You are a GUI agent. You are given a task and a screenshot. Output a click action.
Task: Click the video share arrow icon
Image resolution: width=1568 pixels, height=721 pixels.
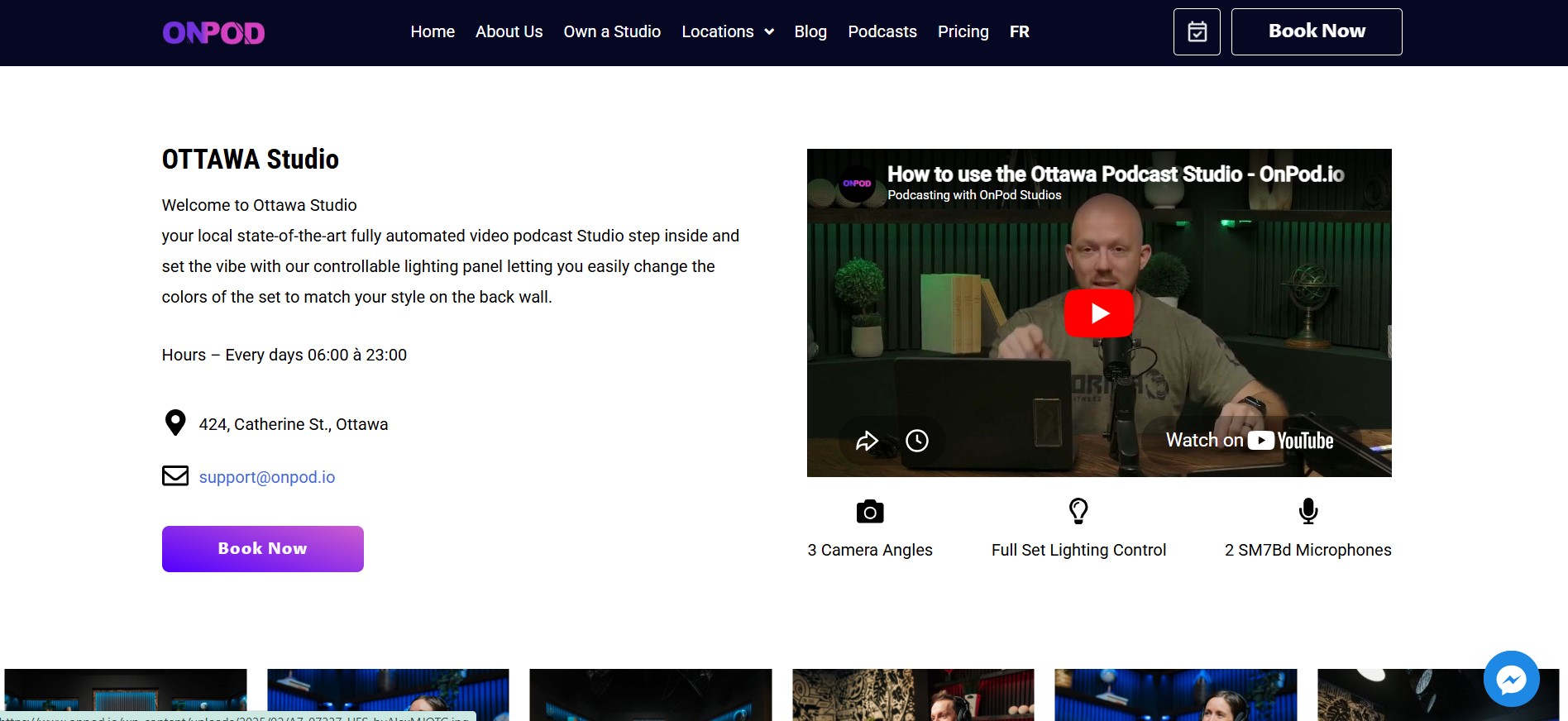[x=867, y=441]
